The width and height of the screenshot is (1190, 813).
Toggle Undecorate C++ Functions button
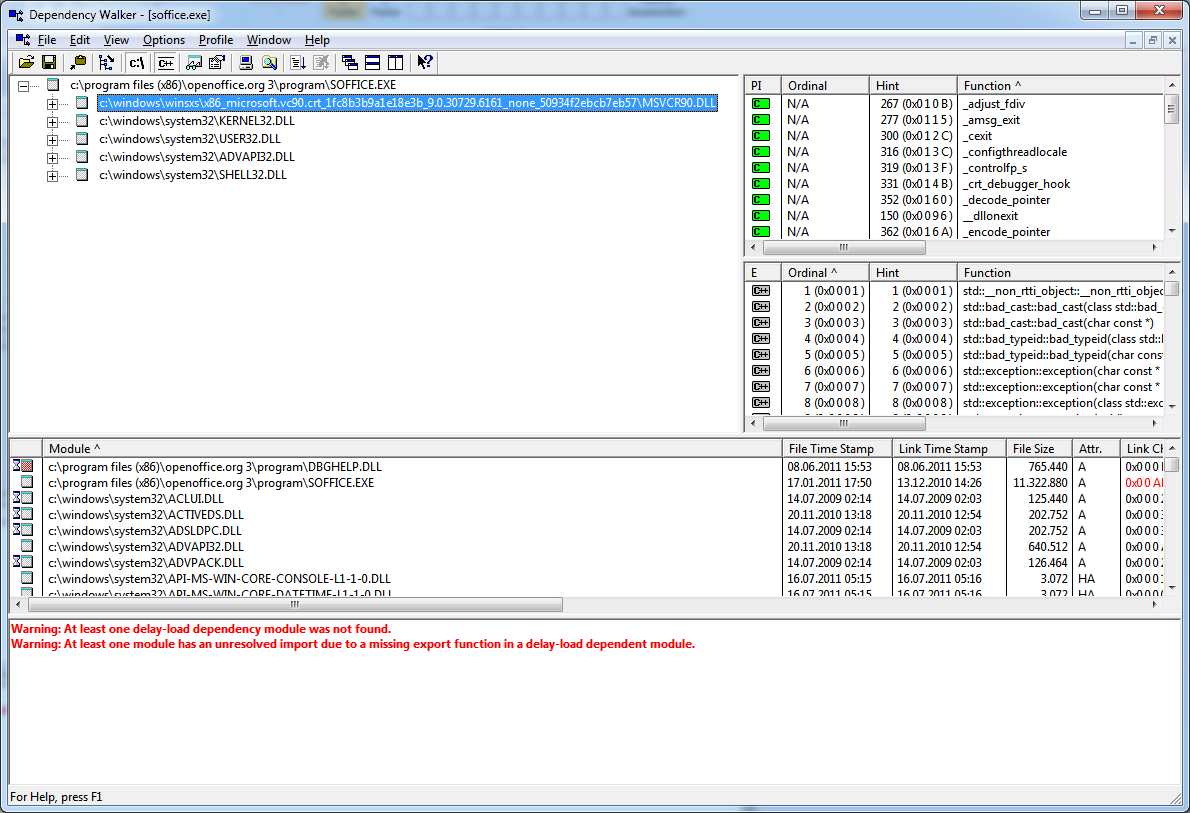tap(165, 63)
